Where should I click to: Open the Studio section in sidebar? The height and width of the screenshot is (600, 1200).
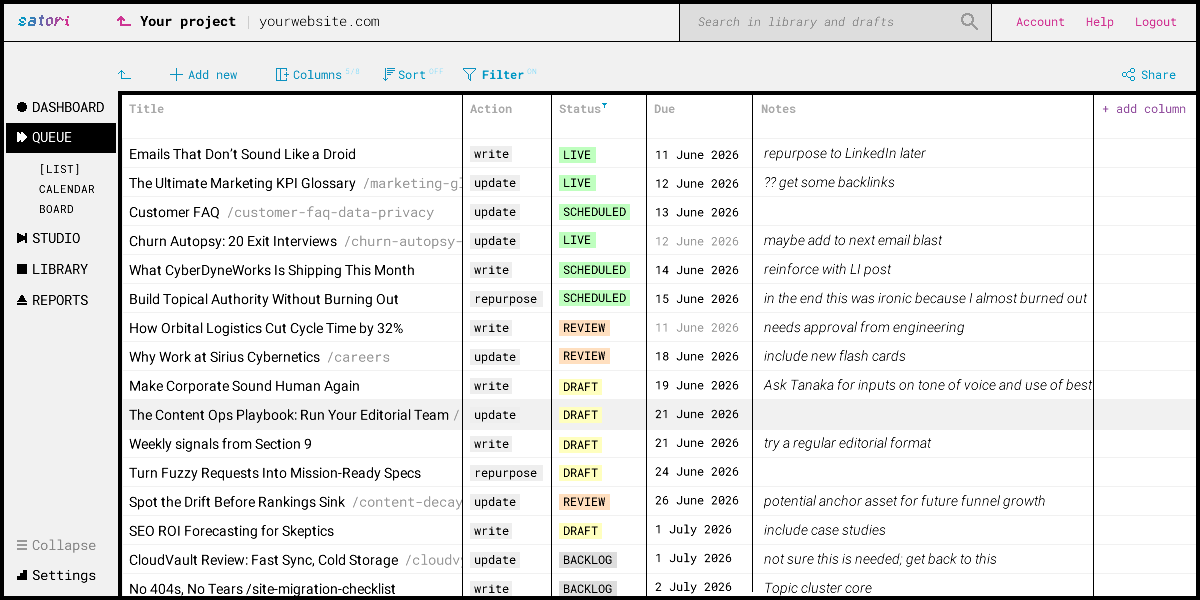[49, 238]
